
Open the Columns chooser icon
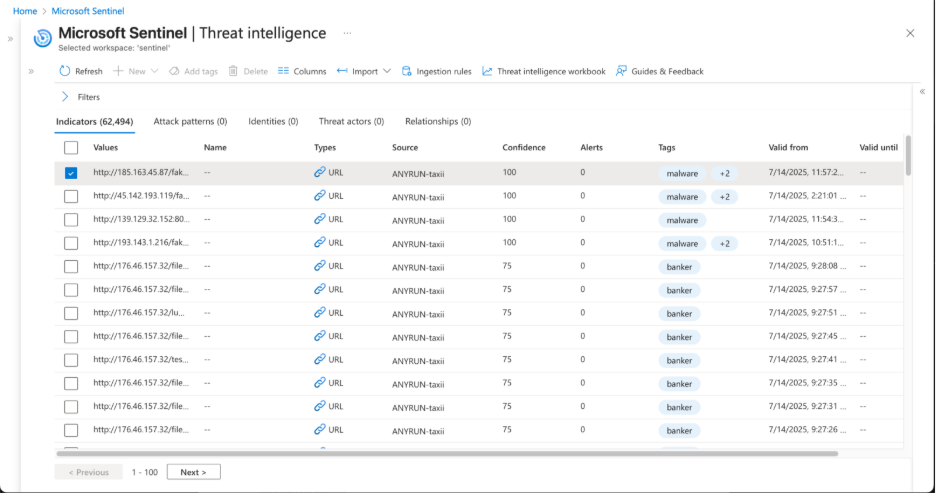(x=283, y=71)
